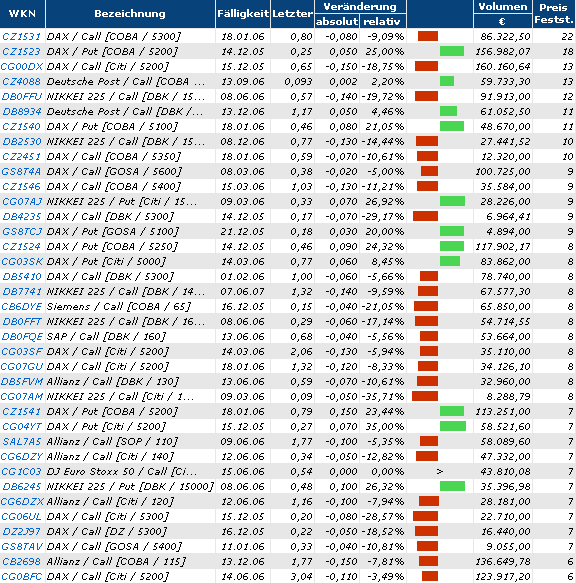576x583 pixels.
Task: Open WKN link CZ1541
Action: click(21, 412)
